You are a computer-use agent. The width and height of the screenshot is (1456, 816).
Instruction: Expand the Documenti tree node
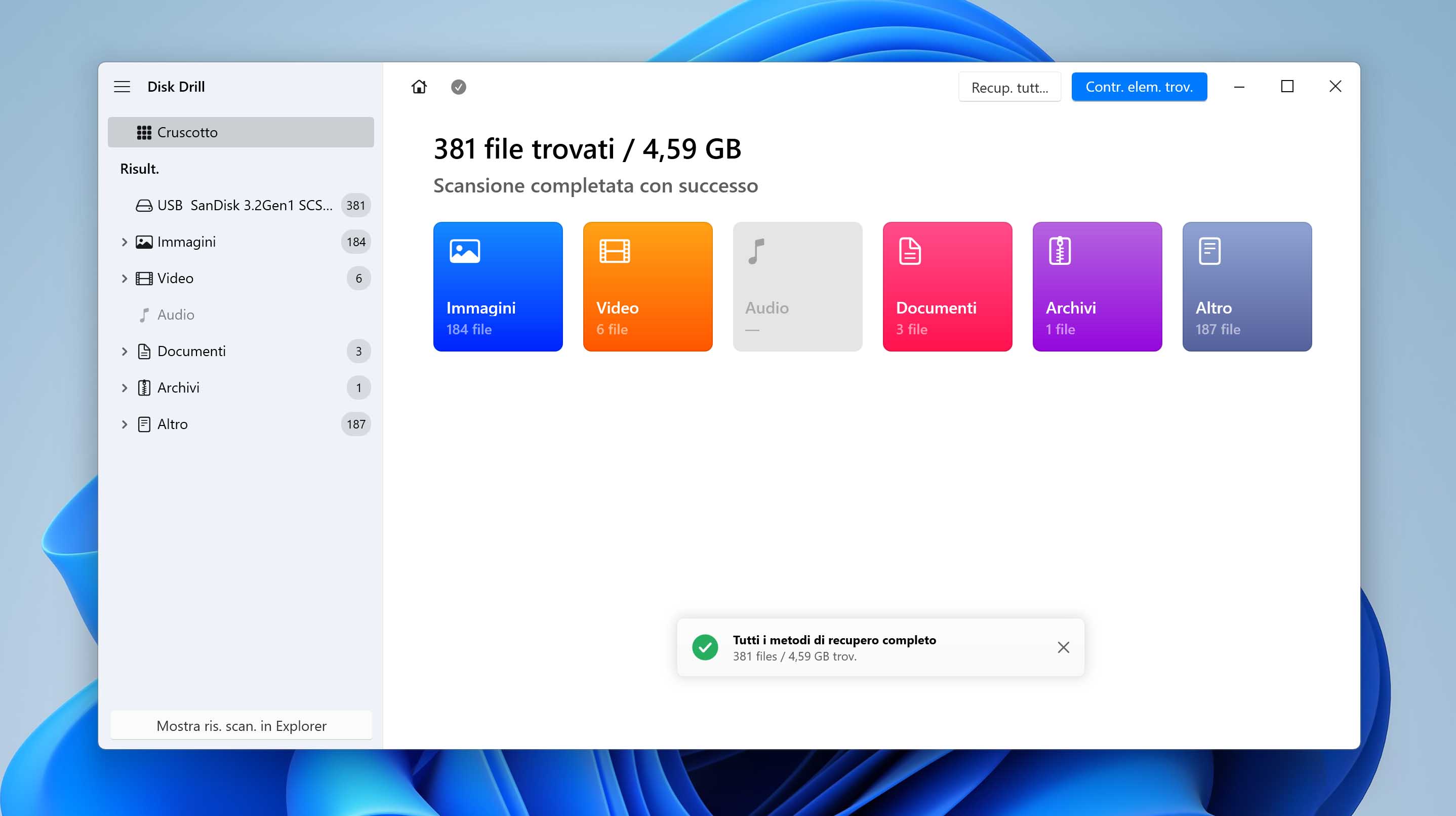pyautogui.click(x=125, y=351)
